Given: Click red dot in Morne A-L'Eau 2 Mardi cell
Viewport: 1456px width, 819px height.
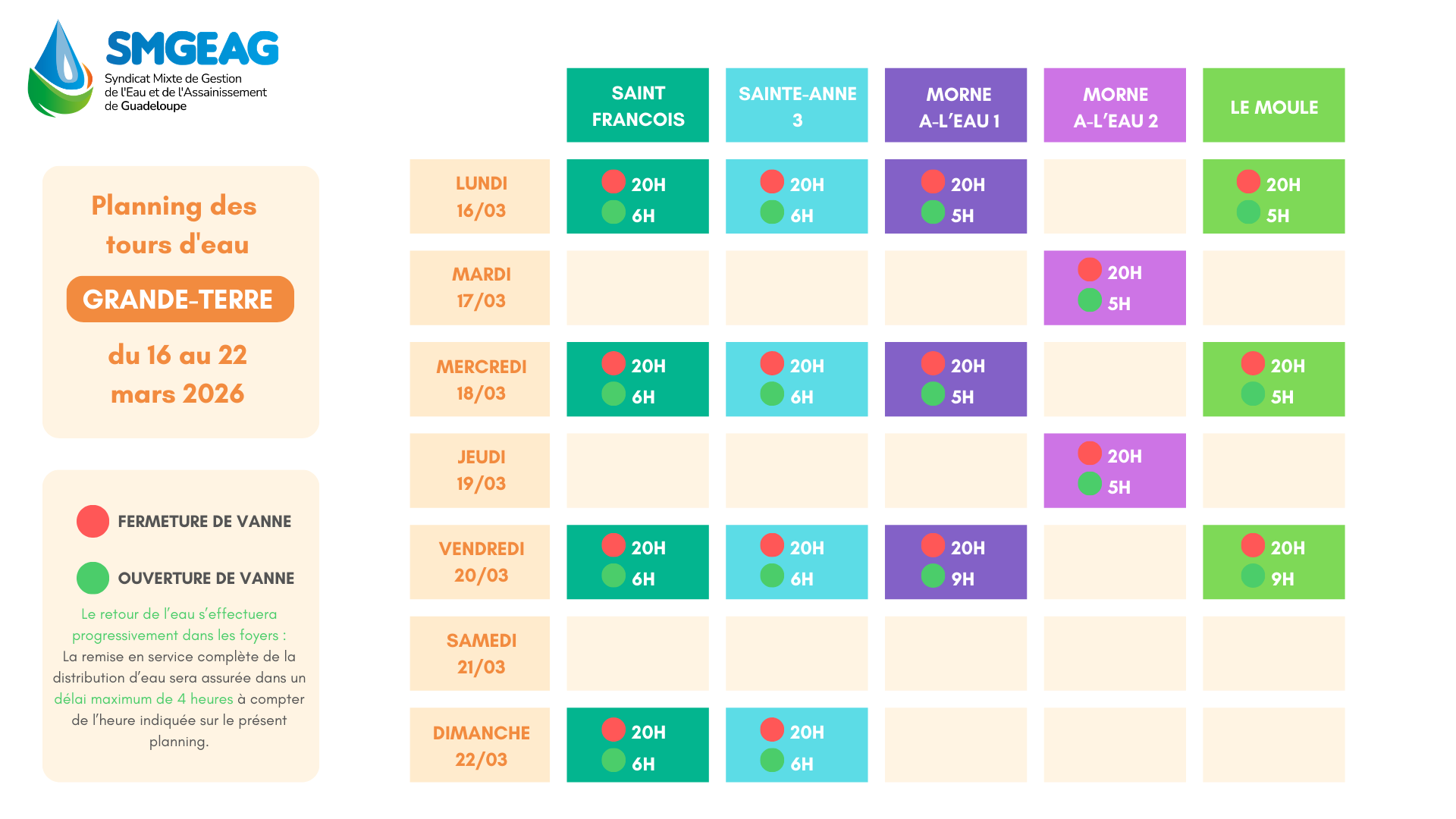Looking at the screenshot, I should (x=1090, y=270).
